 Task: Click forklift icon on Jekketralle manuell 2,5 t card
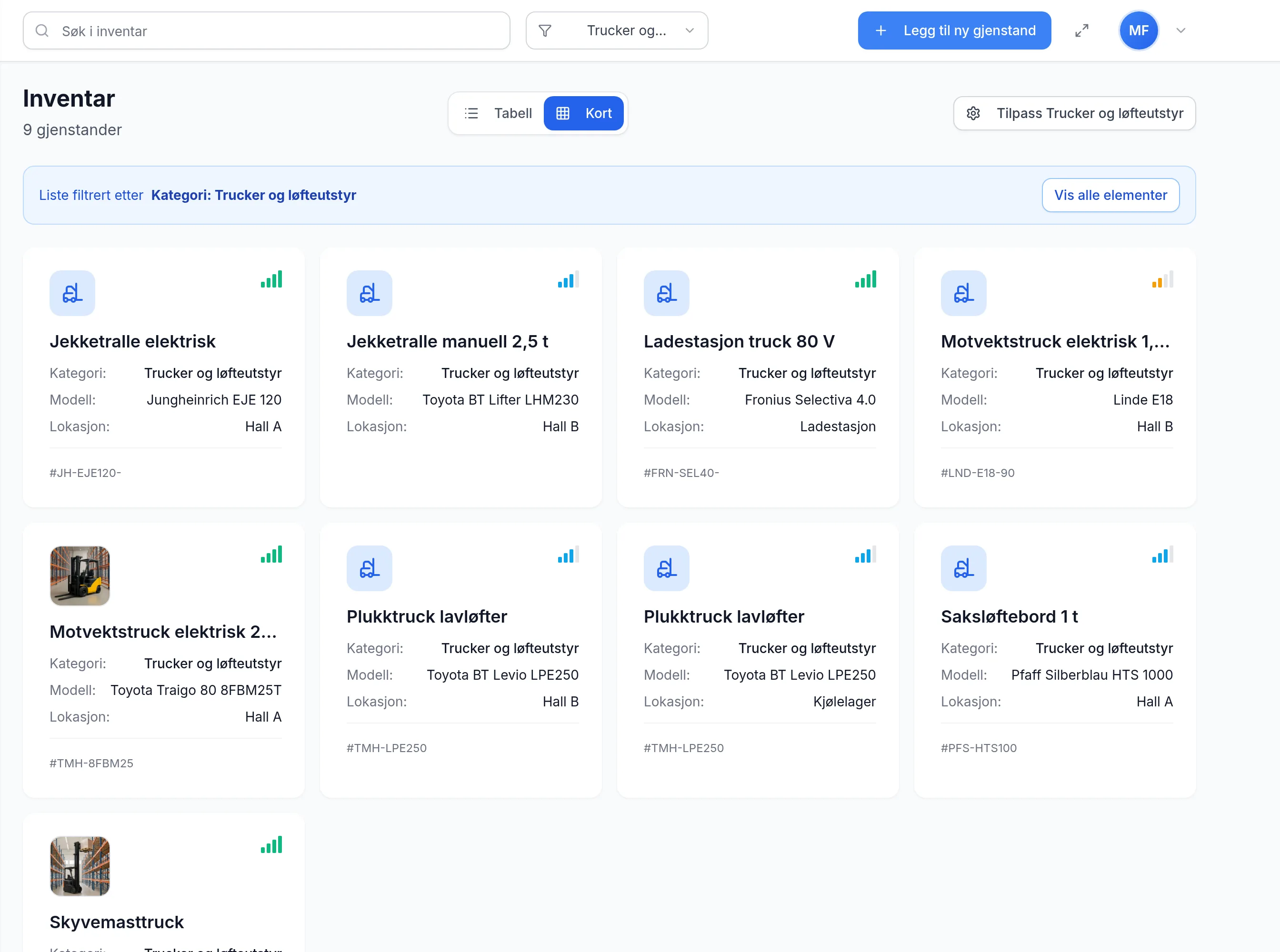pyautogui.click(x=369, y=293)
